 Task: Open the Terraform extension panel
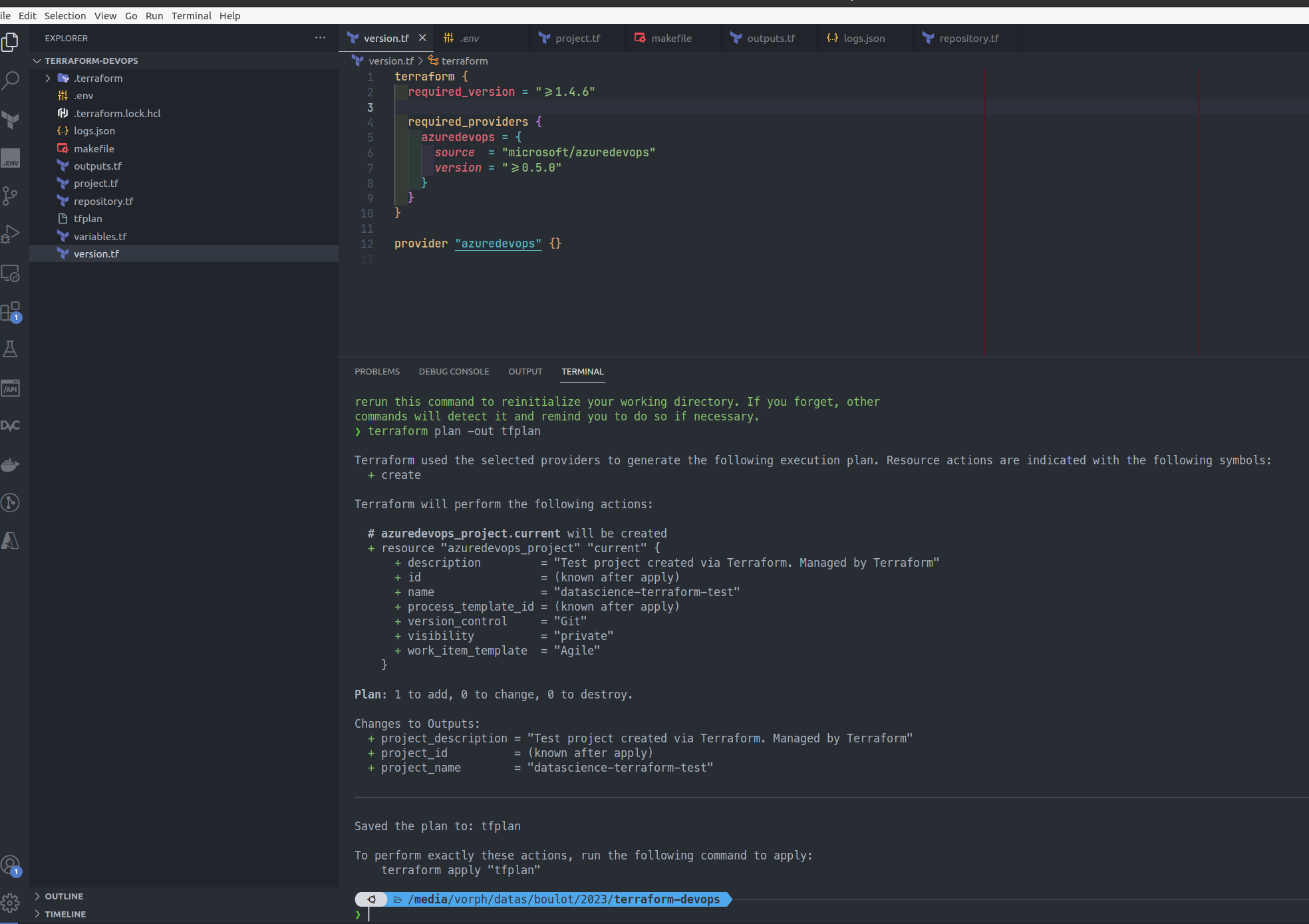point(11,120)
